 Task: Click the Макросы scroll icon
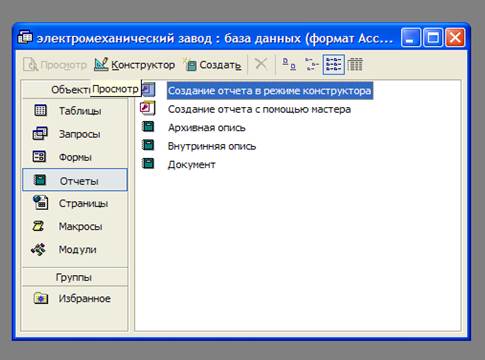pyautogui.click(x=39, y=226)
